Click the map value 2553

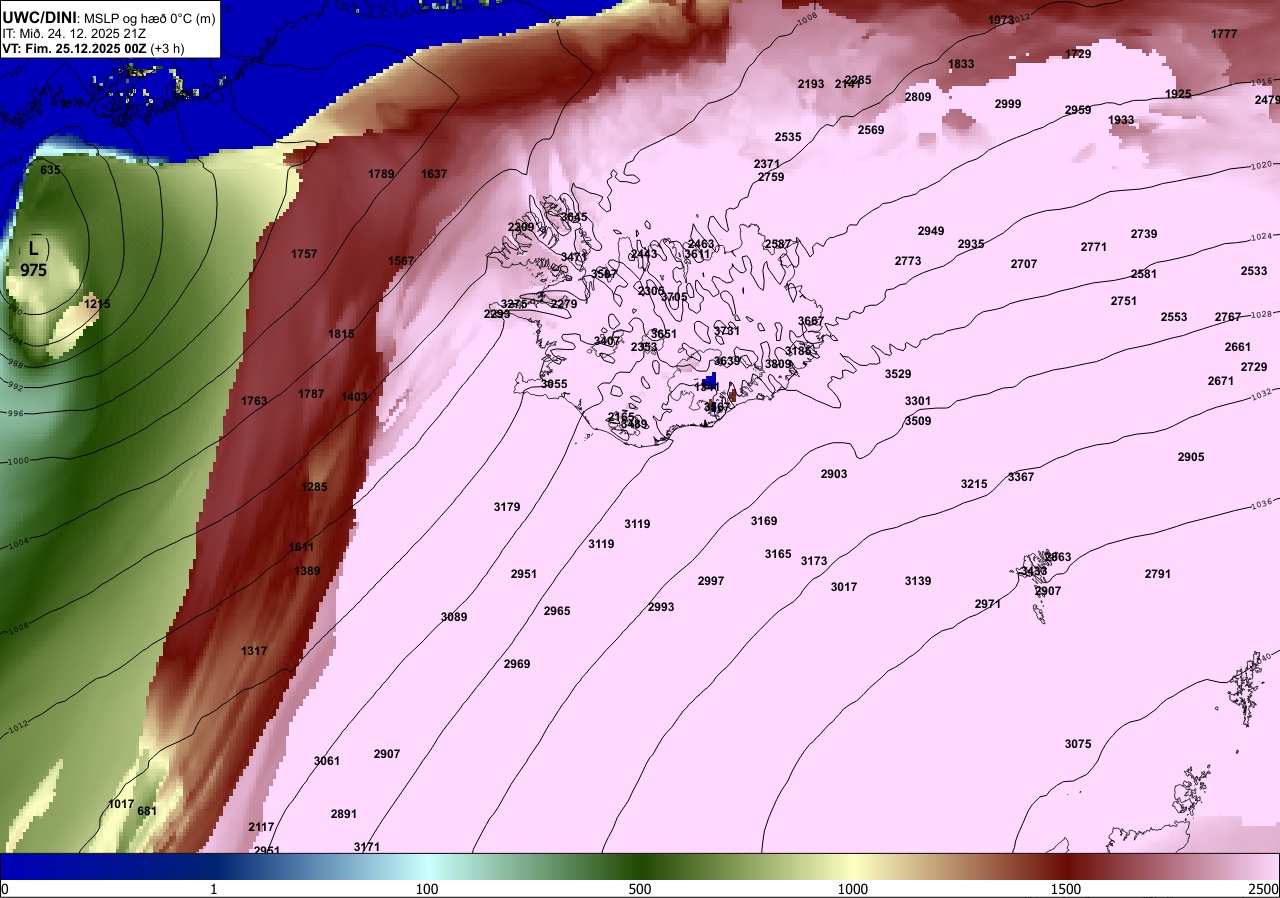(1174, 317)
